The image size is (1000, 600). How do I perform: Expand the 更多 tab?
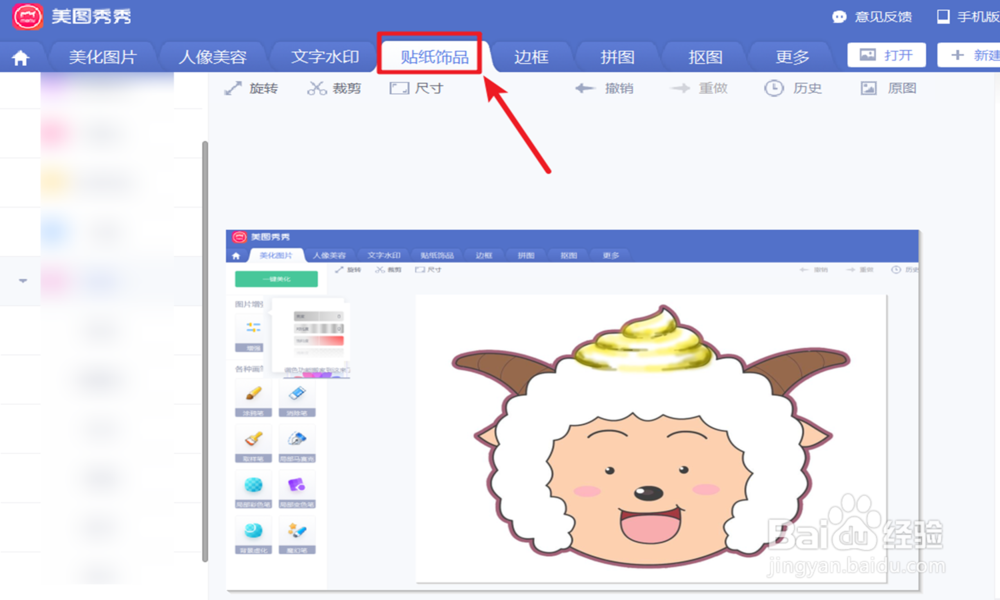point(792,57)
